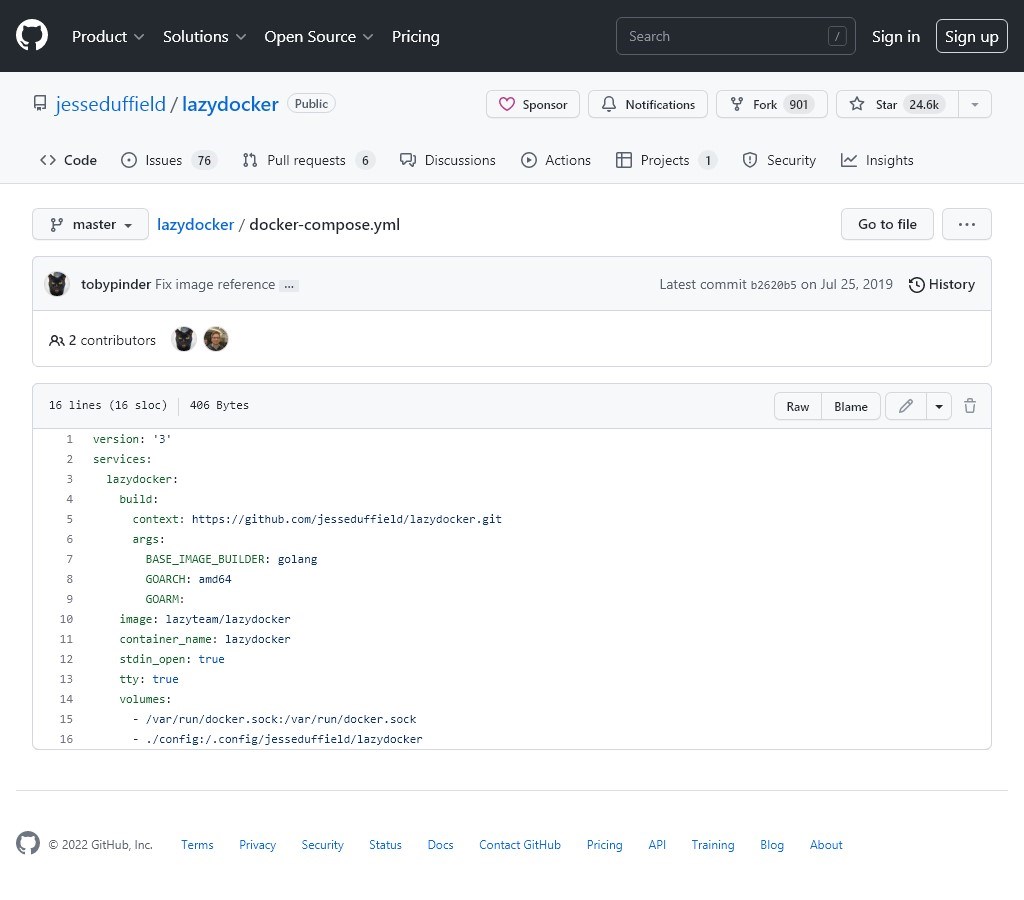Focus the Search input field
The image size is (1024, 900).
point(735,36)
